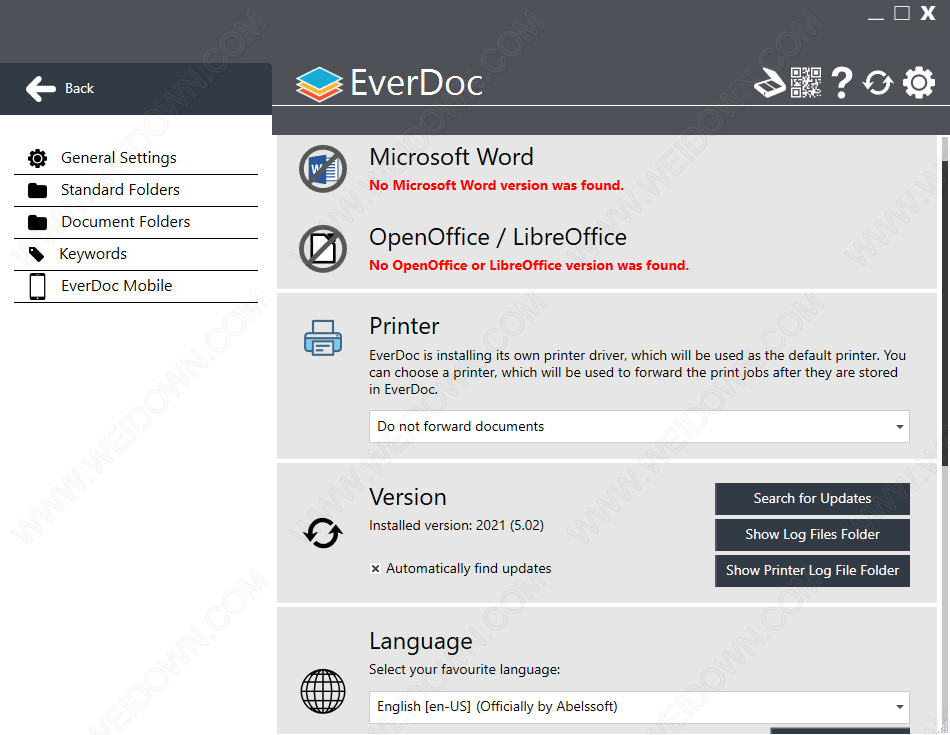This screenshot has width=950, height=735.
Task: Click Show Log Files Folder button
Action: 812,534
